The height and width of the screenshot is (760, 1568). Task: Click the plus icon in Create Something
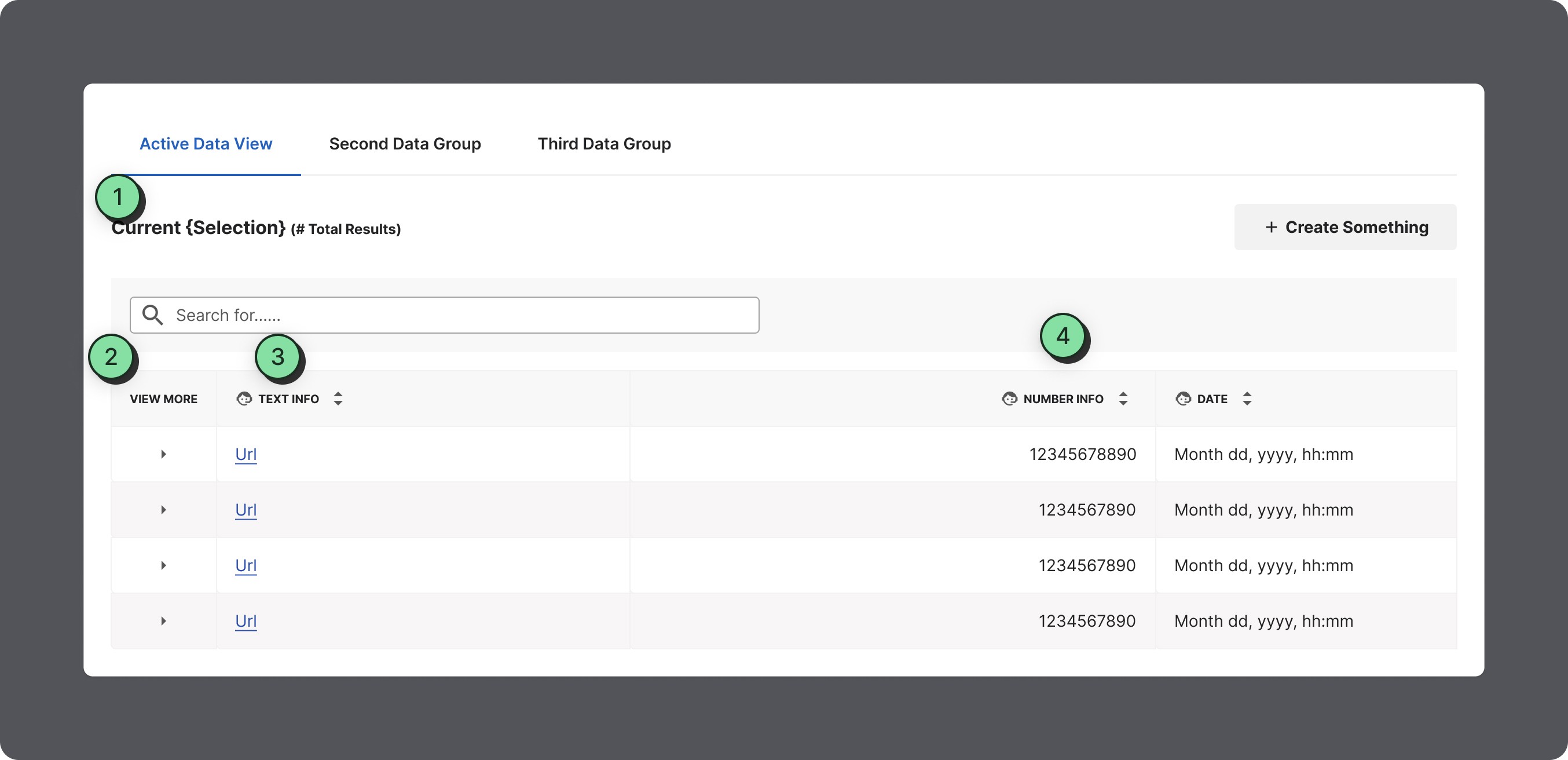pyautogui.click(x=1271, y=227)
